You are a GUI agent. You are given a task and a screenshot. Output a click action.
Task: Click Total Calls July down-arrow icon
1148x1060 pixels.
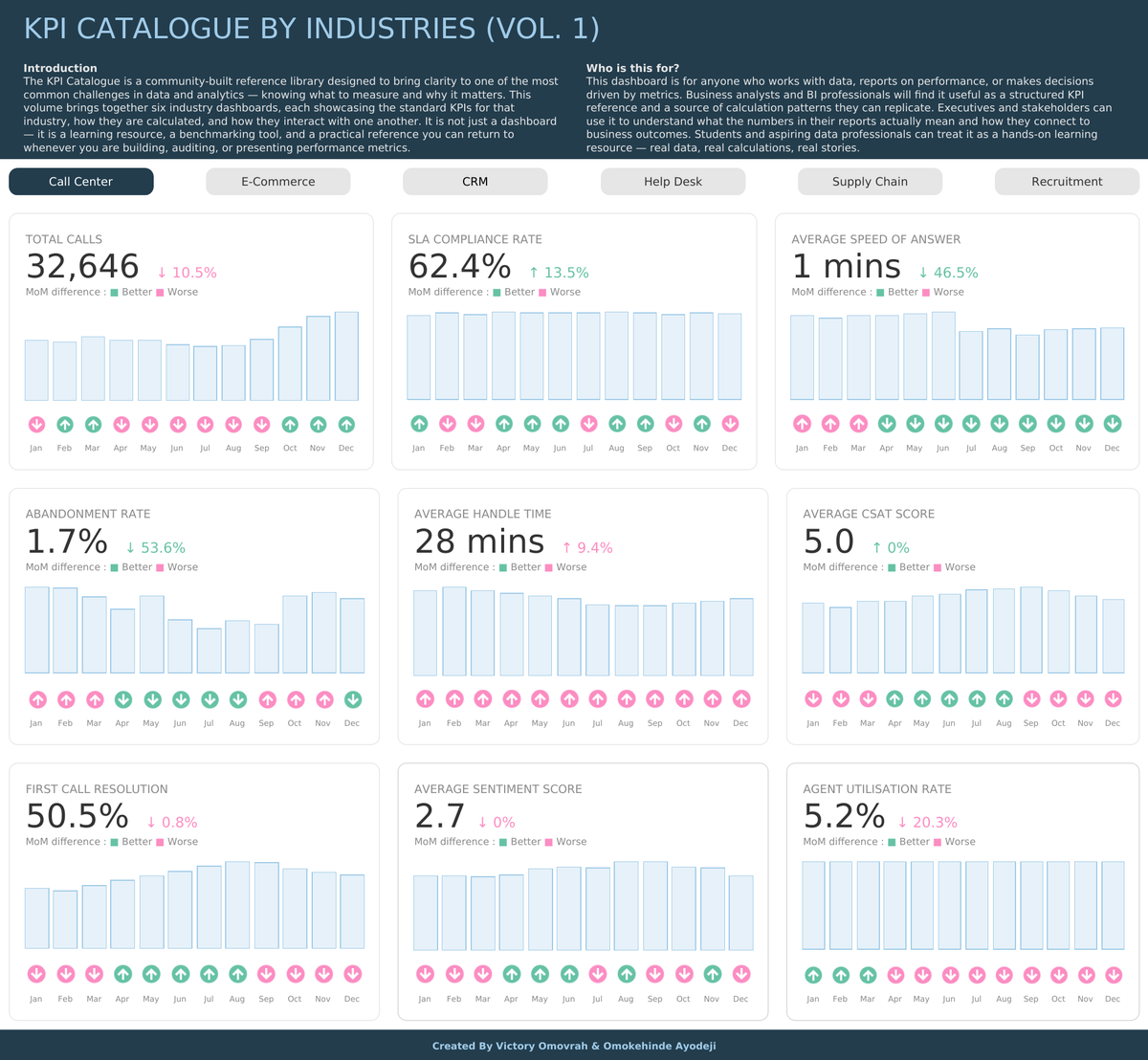[x=206, y=424]
